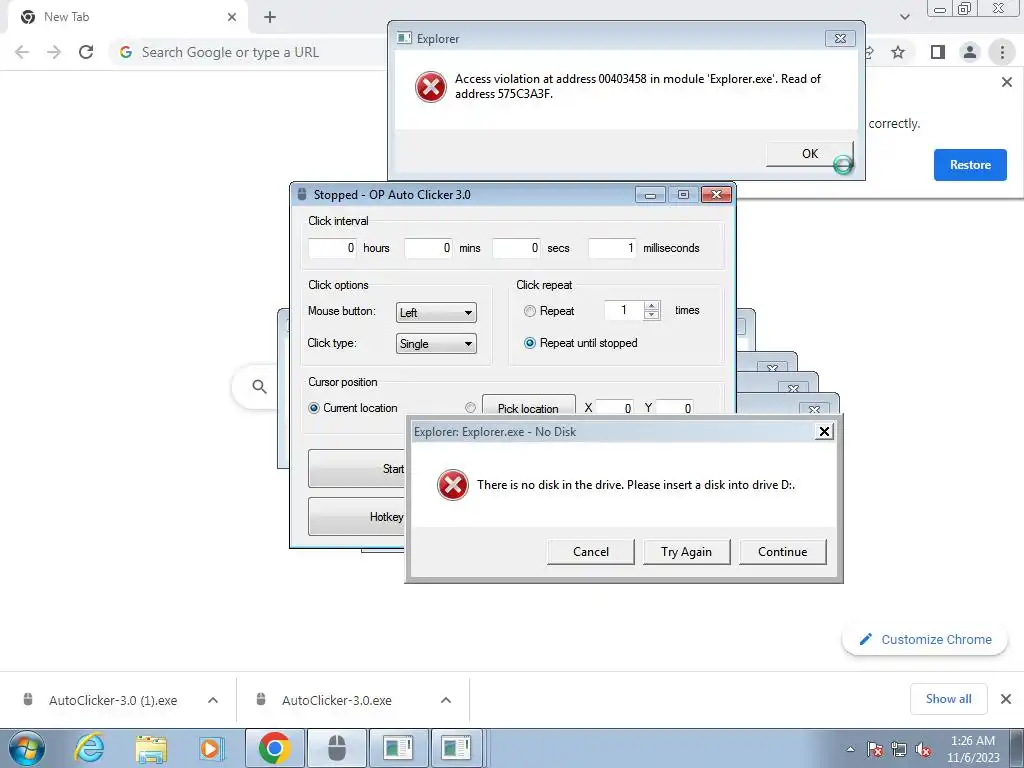Select the radio button beside Pick location
Image resolution: width=1024 pixels, height=768 pixels.
click(x=470, y=408)
